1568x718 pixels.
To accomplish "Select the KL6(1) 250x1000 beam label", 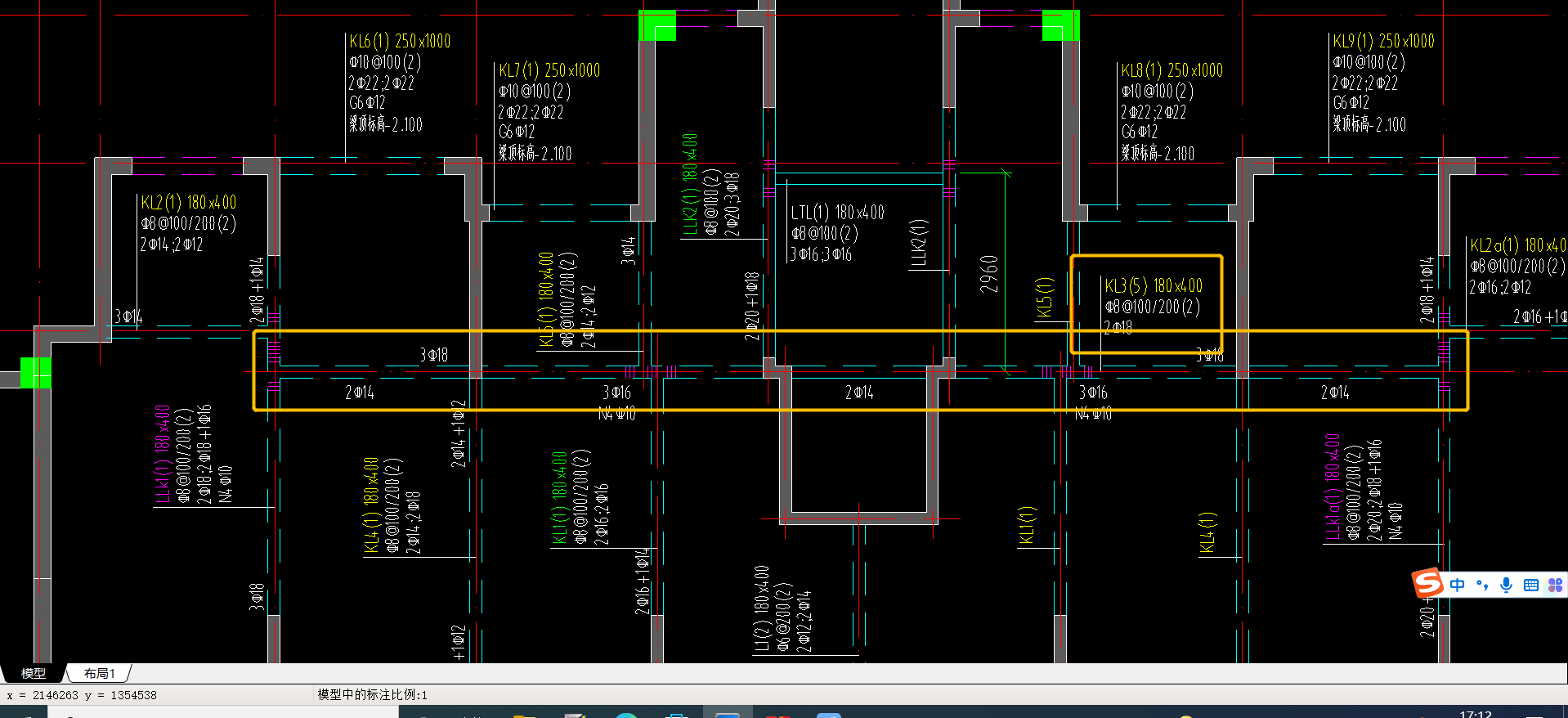I will pyautogui.click(x=400, y=41).
